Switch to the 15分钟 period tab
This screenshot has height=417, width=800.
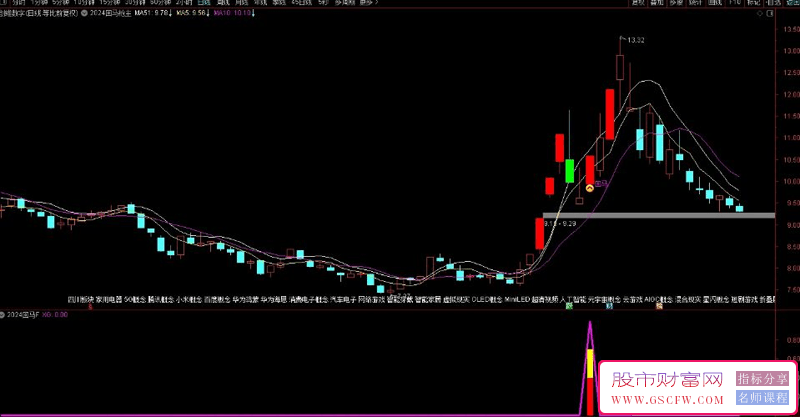[110, 3]
